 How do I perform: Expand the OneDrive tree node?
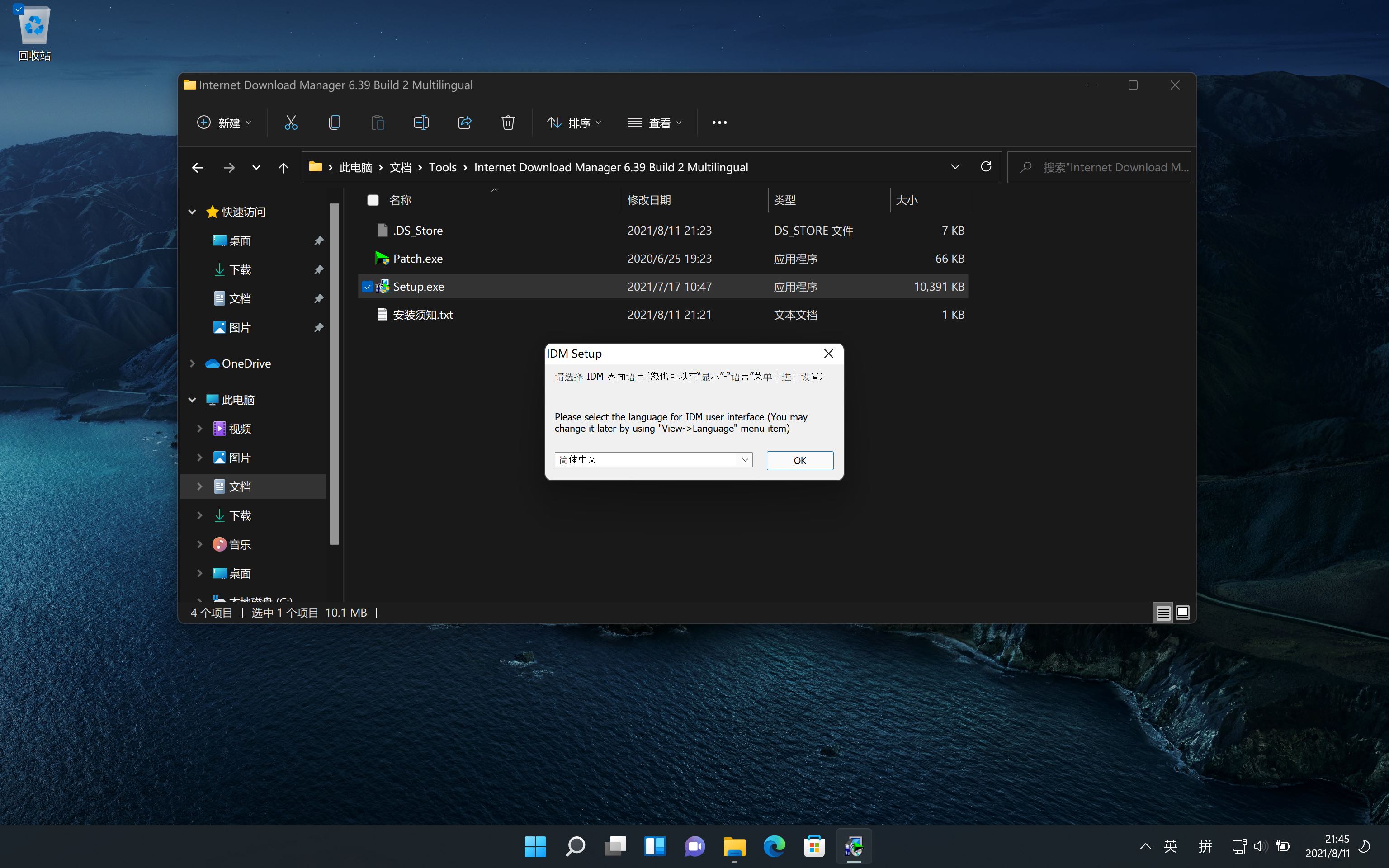coord(192,363)
